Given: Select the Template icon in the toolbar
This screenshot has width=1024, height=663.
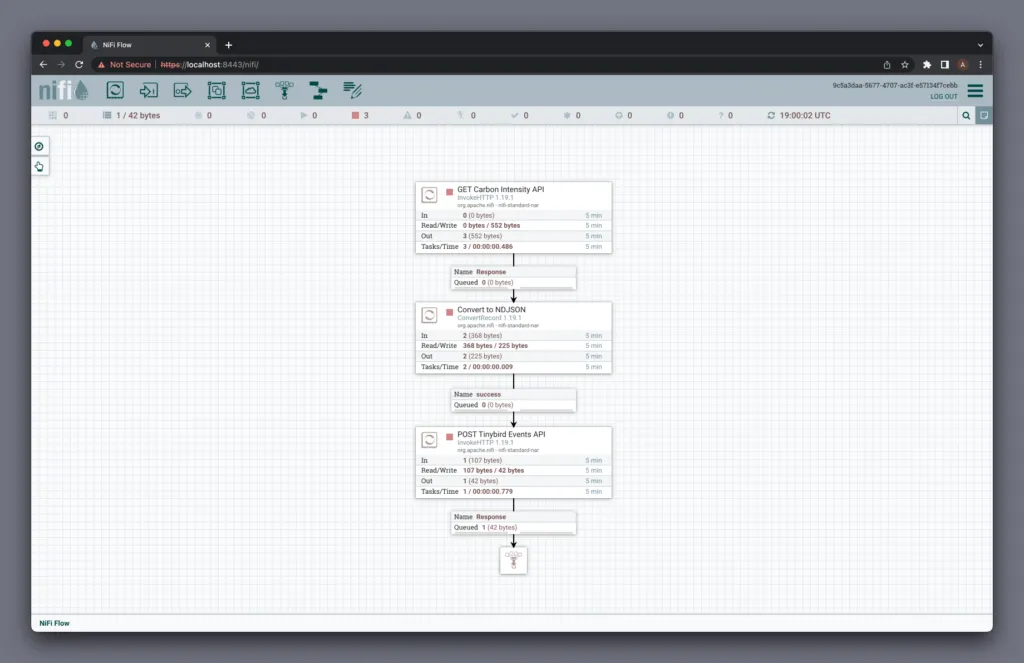Looking at the screenshot, I should pyautogui.click(x=318, y=90).
